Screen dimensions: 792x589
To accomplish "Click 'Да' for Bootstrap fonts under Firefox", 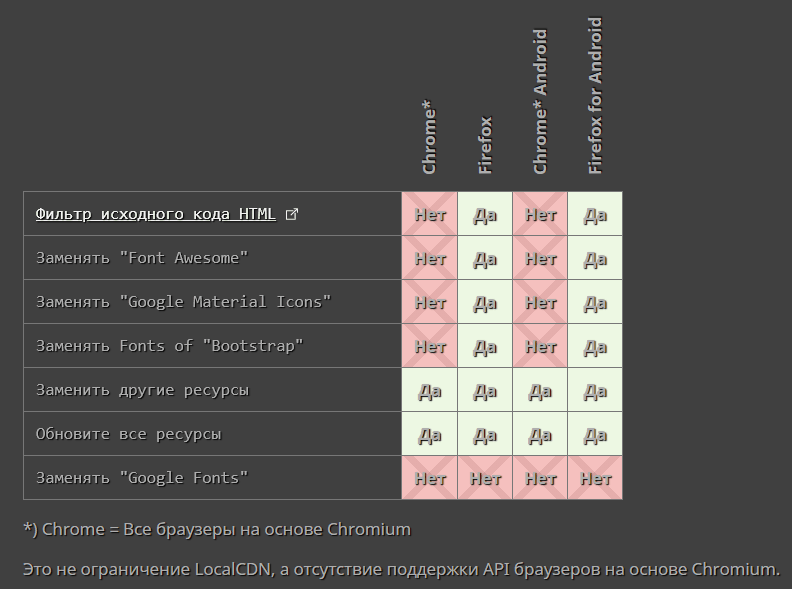I will [x=485, y=346].
